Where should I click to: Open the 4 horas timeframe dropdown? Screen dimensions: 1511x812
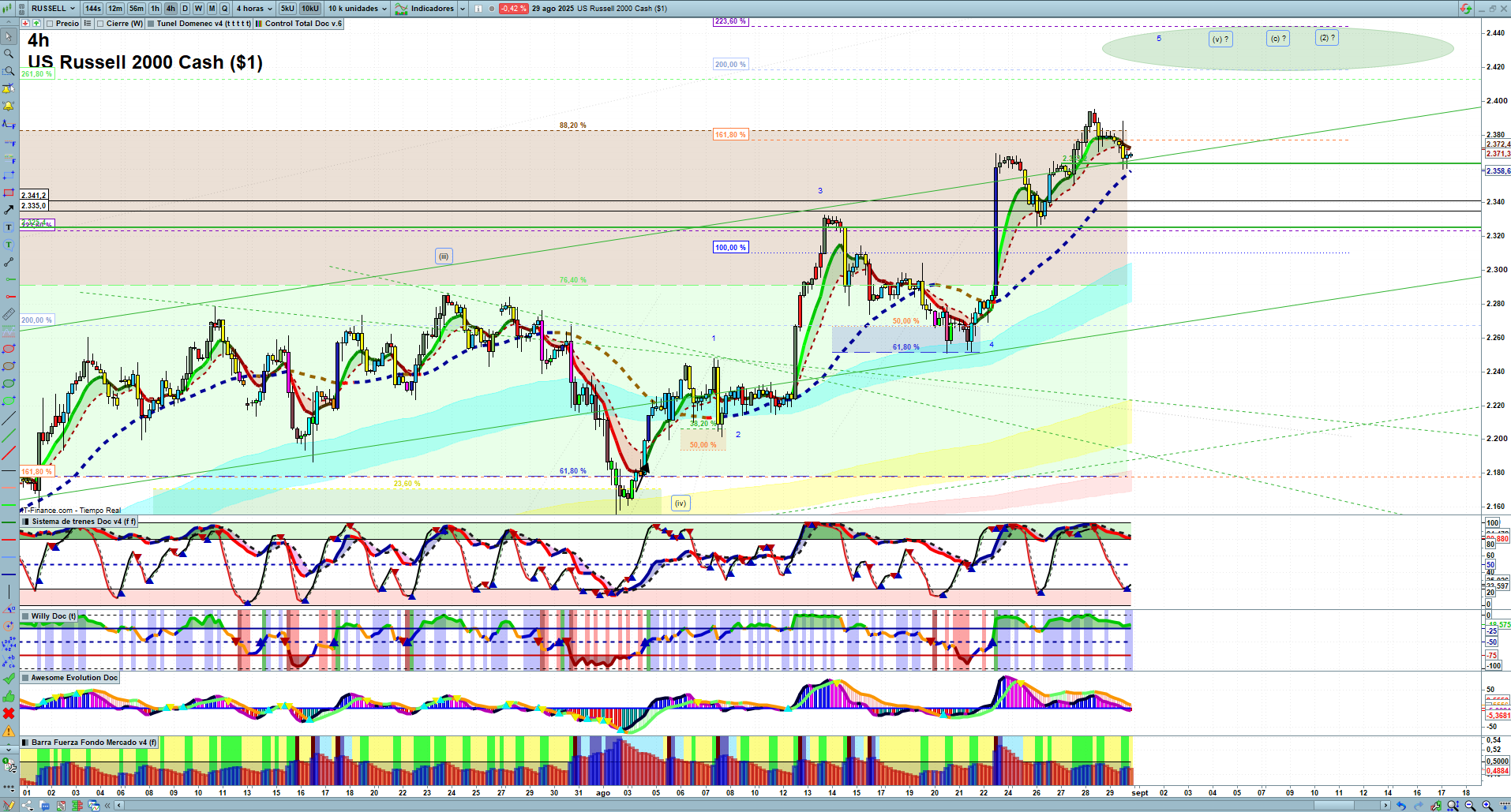(x=254, y=9)
